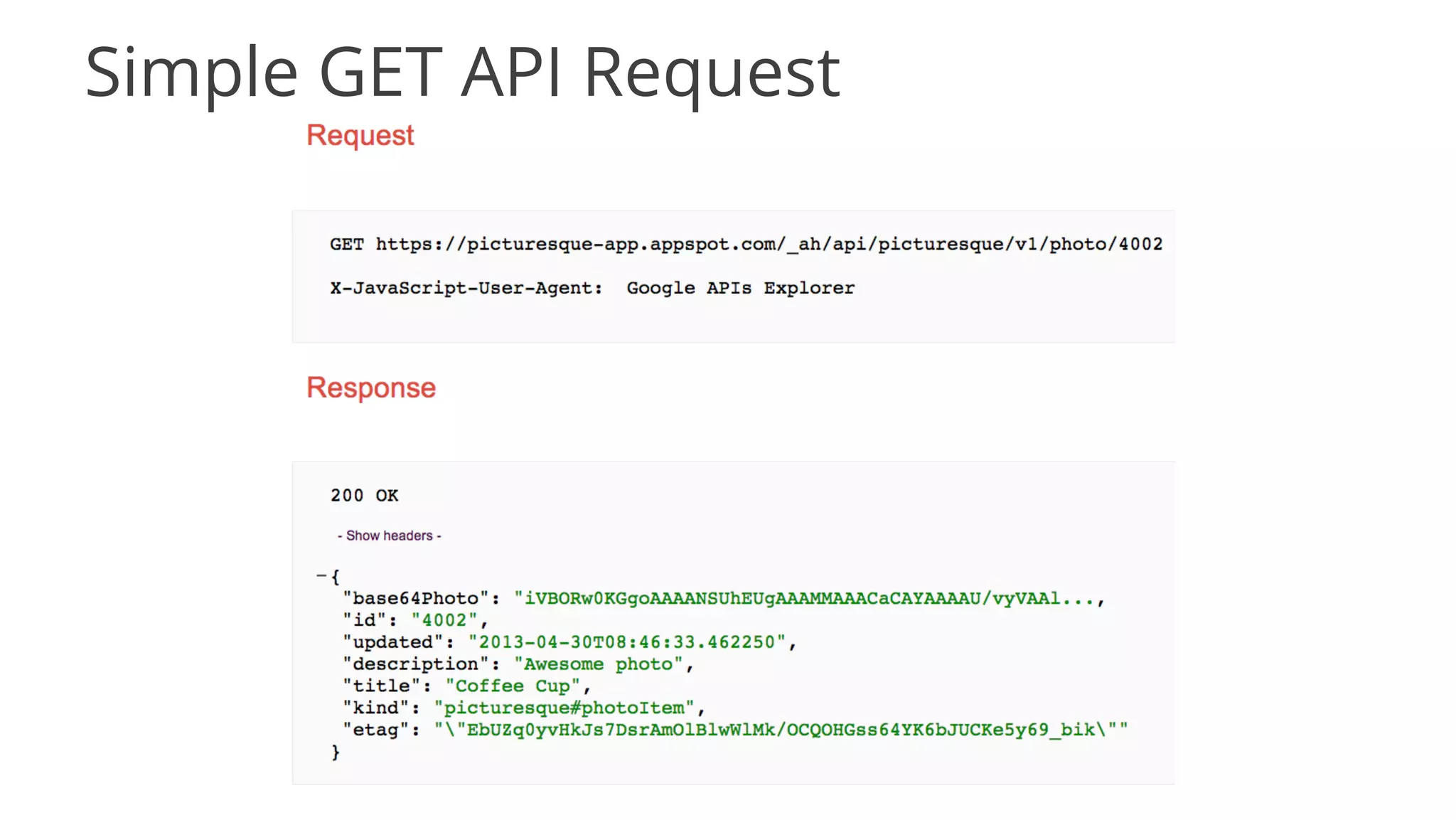Click the "etag" key name

tap(376, 730)
